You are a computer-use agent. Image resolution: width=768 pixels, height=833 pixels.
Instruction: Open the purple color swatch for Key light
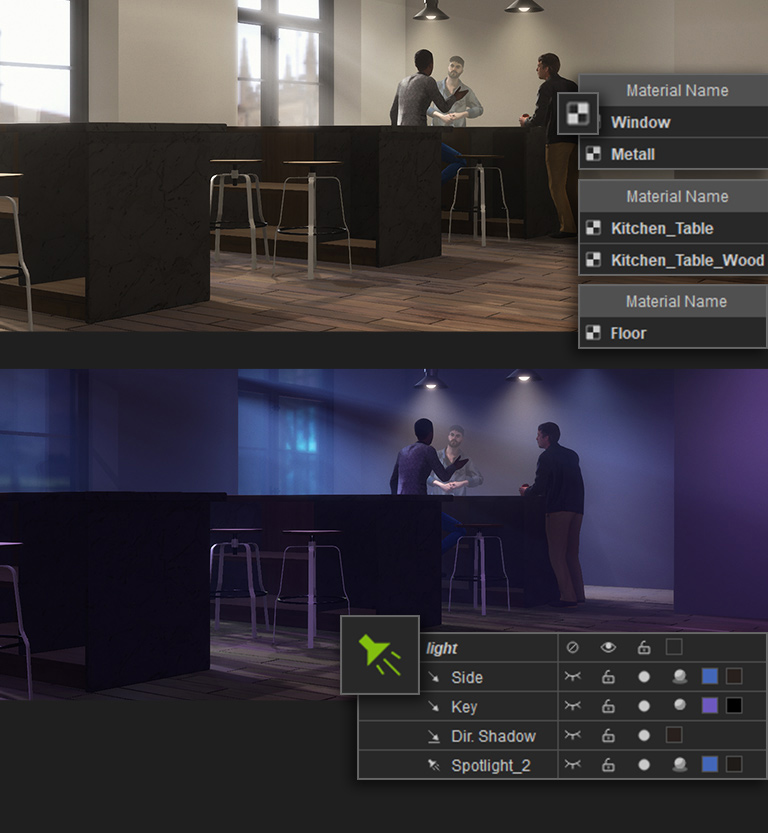pyautogui.click(x=709, y=706)
